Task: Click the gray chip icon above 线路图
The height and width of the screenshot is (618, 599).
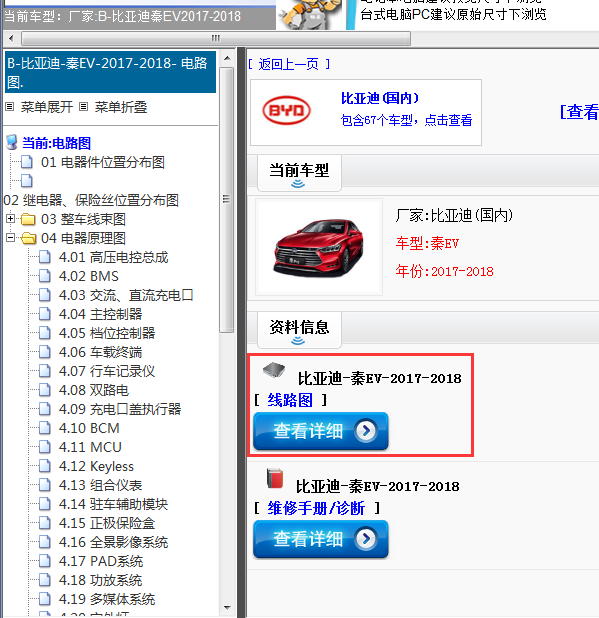Action: coord(274,370)
